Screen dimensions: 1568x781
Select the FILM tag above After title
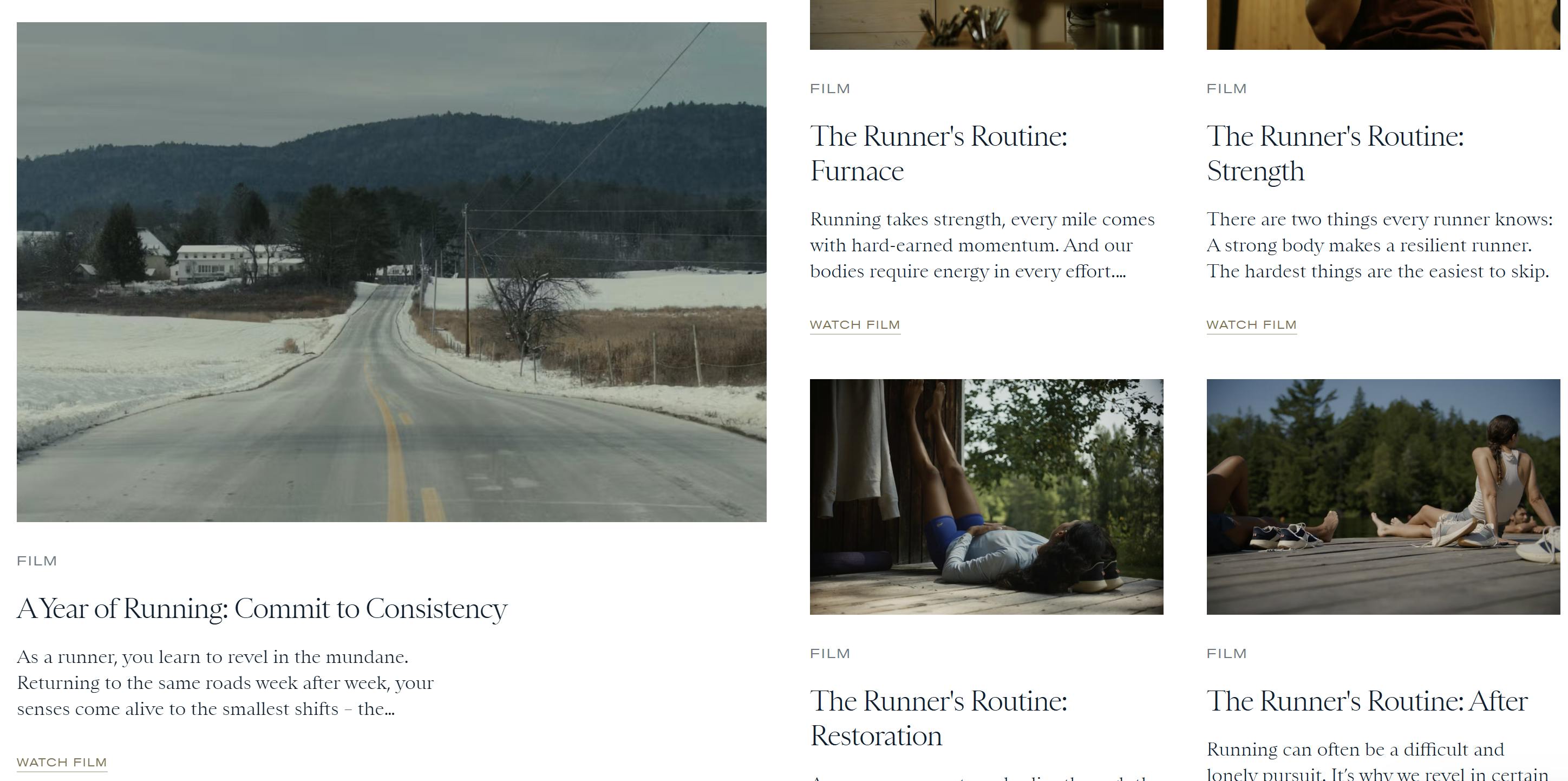pyautogui.click(x=1227, y=654)
